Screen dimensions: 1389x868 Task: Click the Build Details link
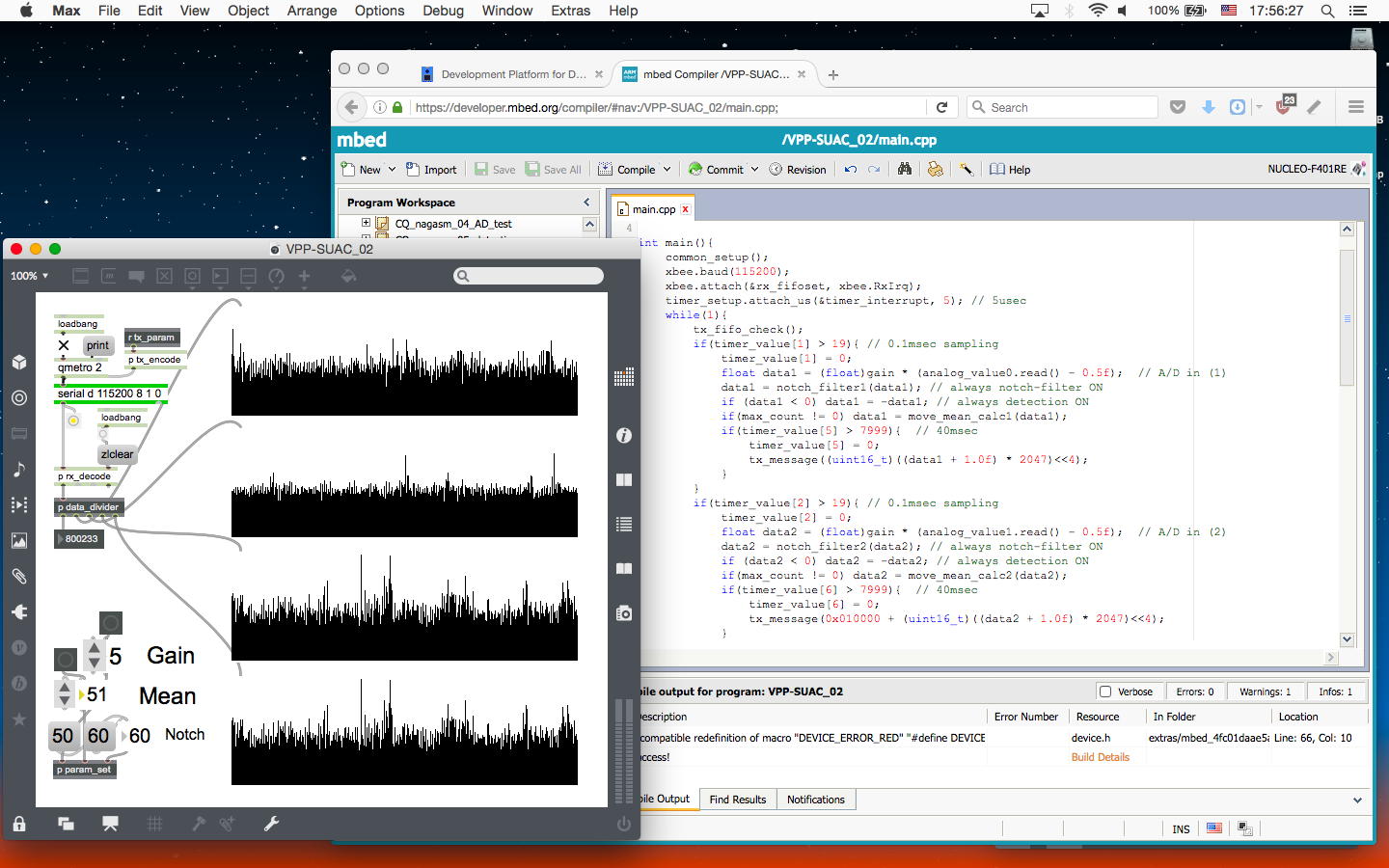click(1100, 757)
